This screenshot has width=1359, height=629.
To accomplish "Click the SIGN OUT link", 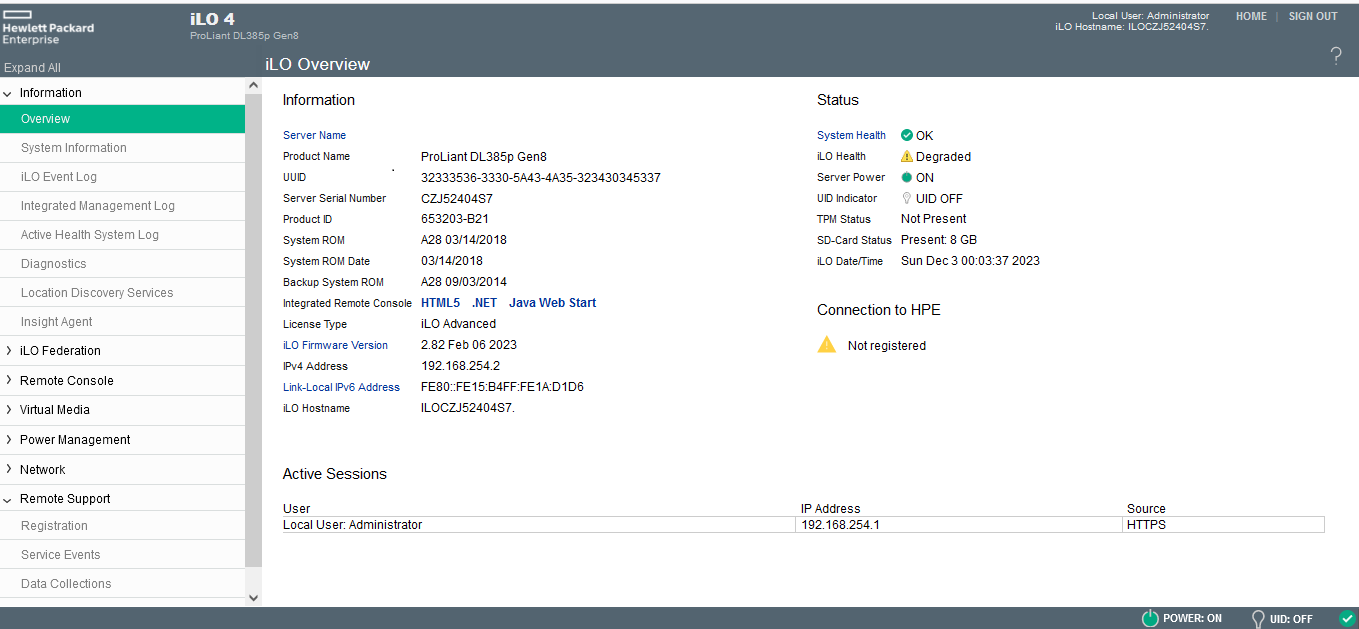I will (1312, 17).
